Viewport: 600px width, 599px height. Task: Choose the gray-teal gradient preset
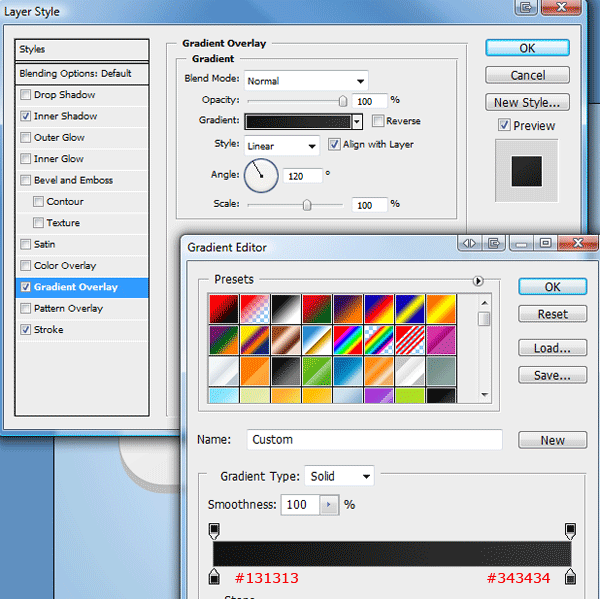[x=441, y=371]
